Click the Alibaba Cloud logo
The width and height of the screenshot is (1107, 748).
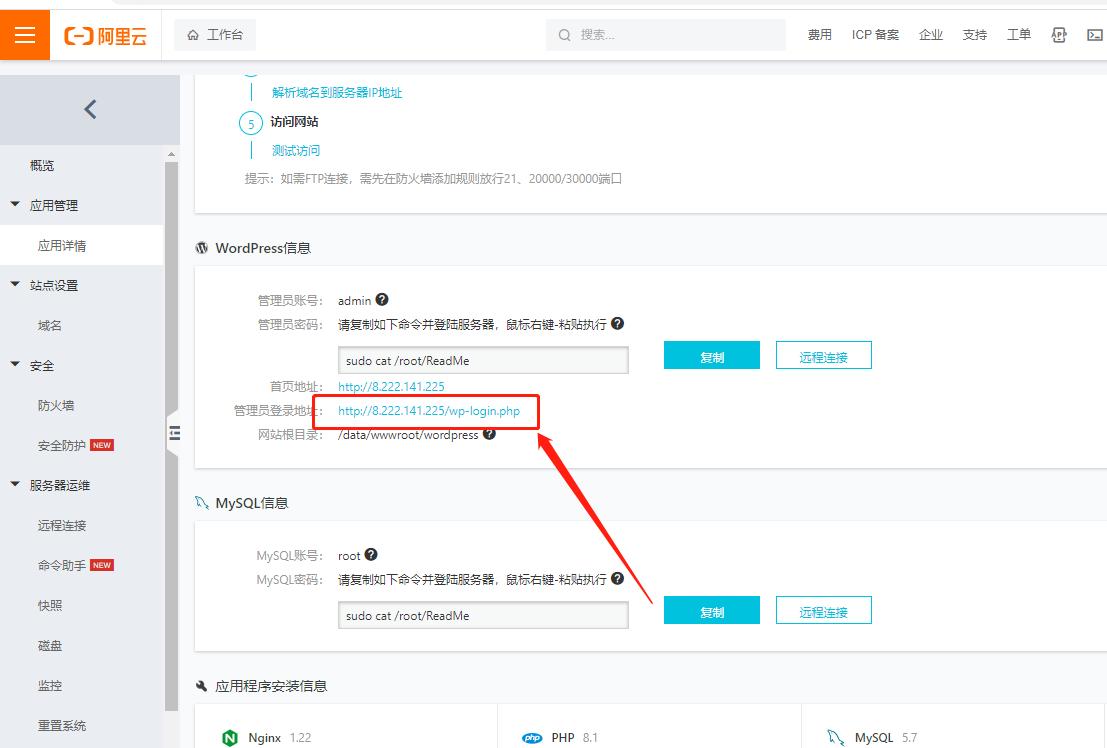(105, 33)
